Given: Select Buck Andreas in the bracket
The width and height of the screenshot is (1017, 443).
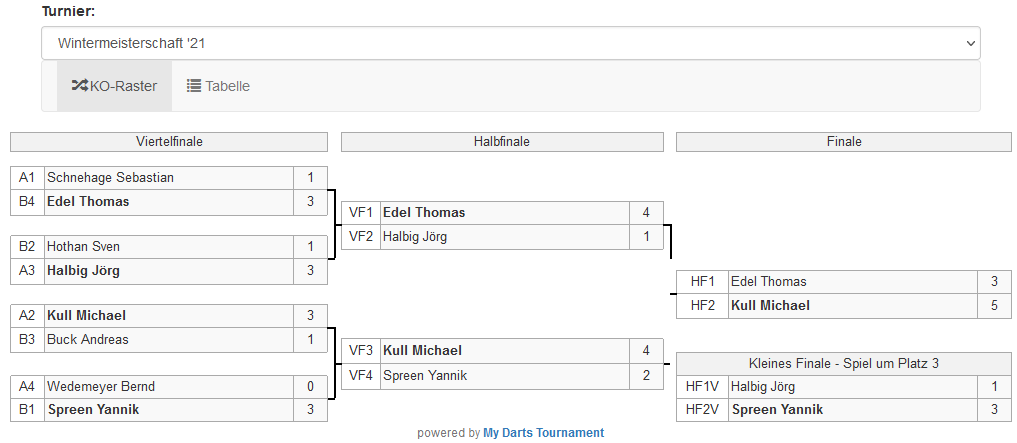Looking at the screenshot, I should pyautogui.click(x=88, y=340).
